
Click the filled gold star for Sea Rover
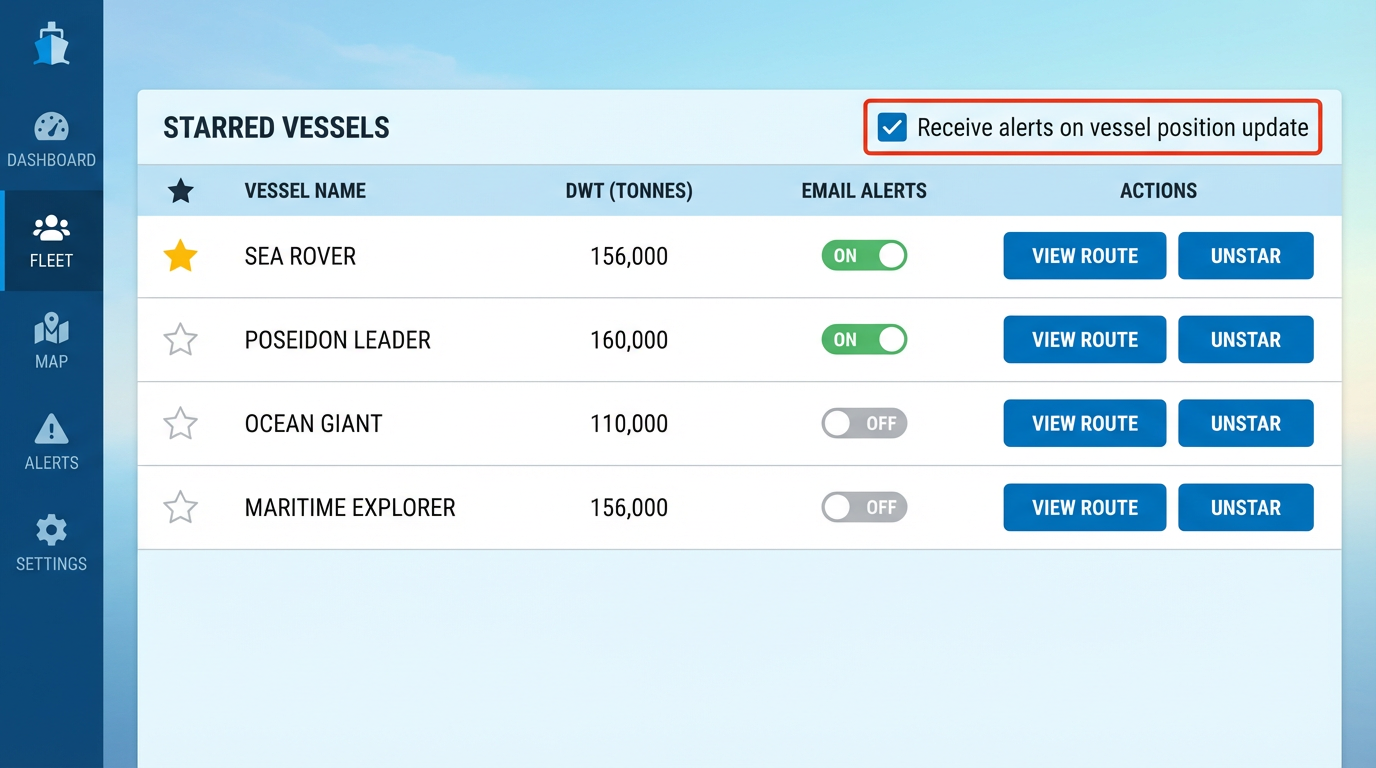point(180,257)
